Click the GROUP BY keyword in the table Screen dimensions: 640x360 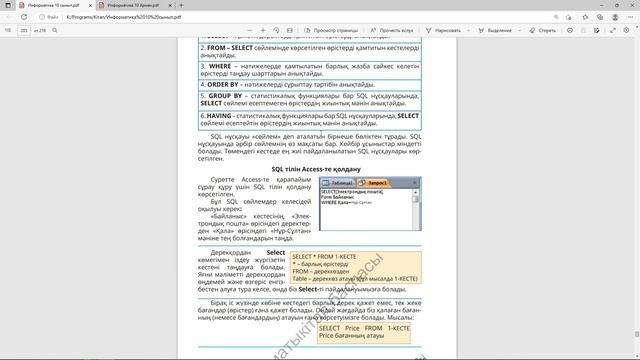[225, 96]
